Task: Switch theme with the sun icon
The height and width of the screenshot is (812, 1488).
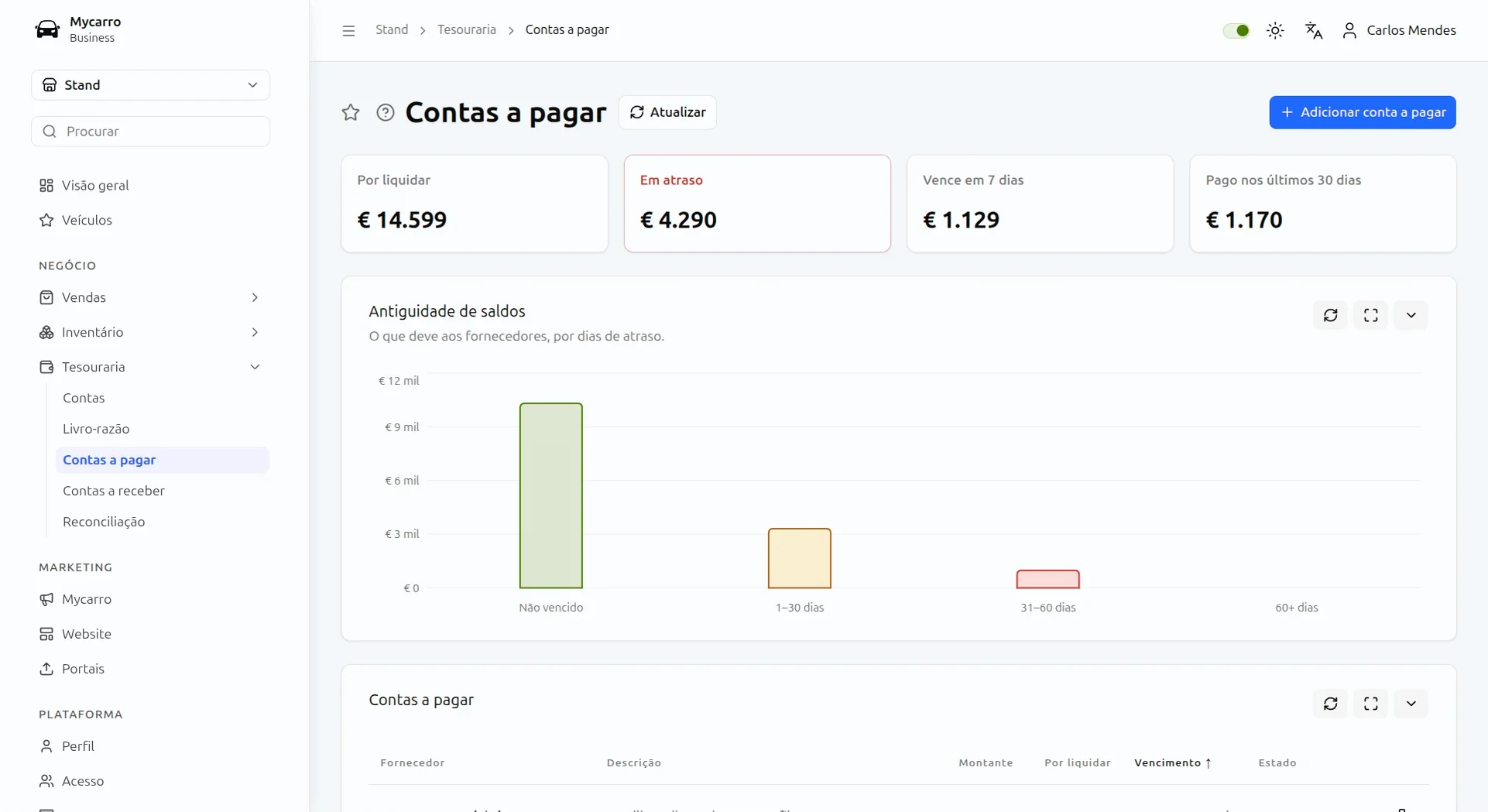Action: (1275, 30)
